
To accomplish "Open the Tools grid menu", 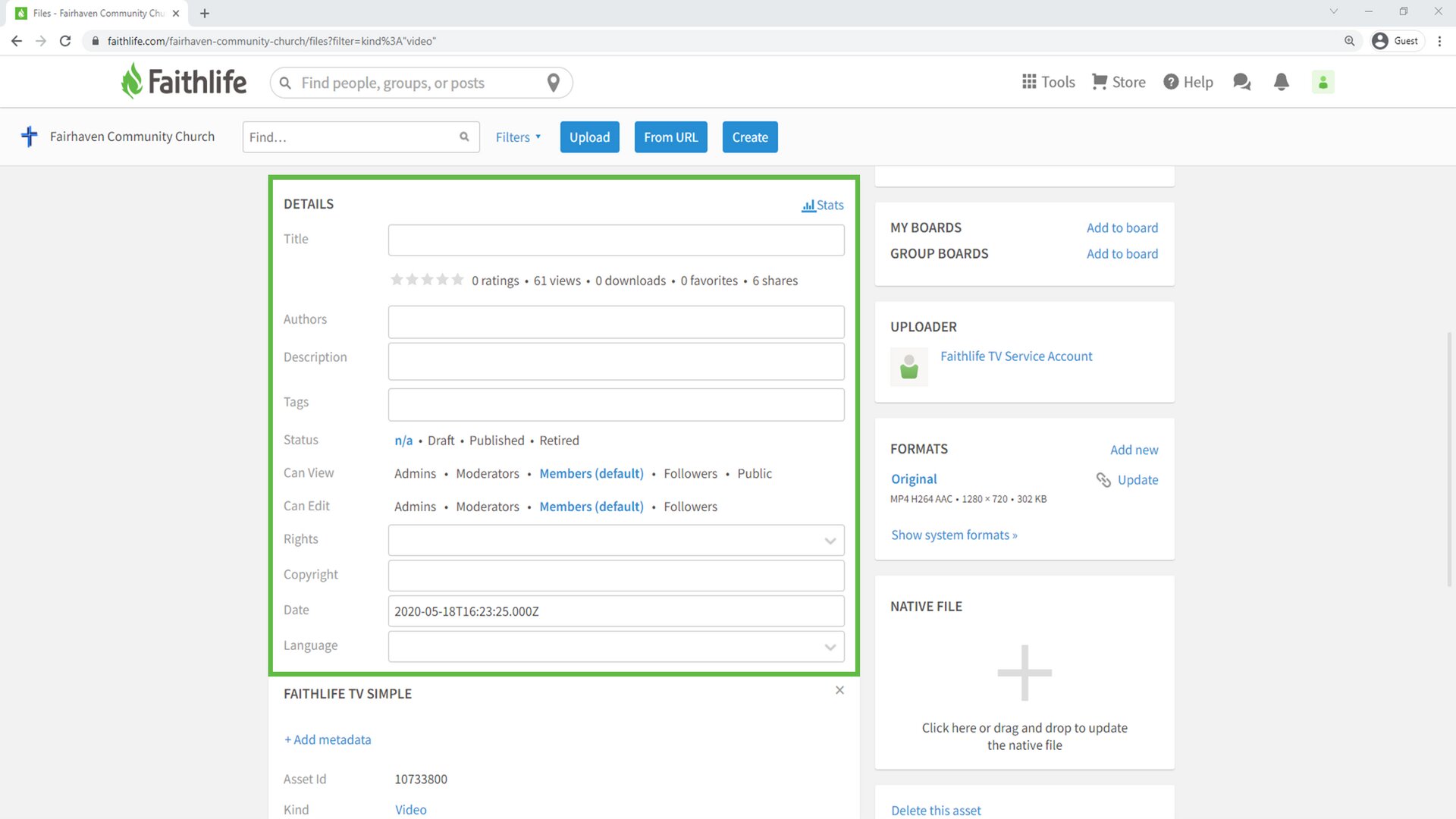I will (x=1048, y=82).
